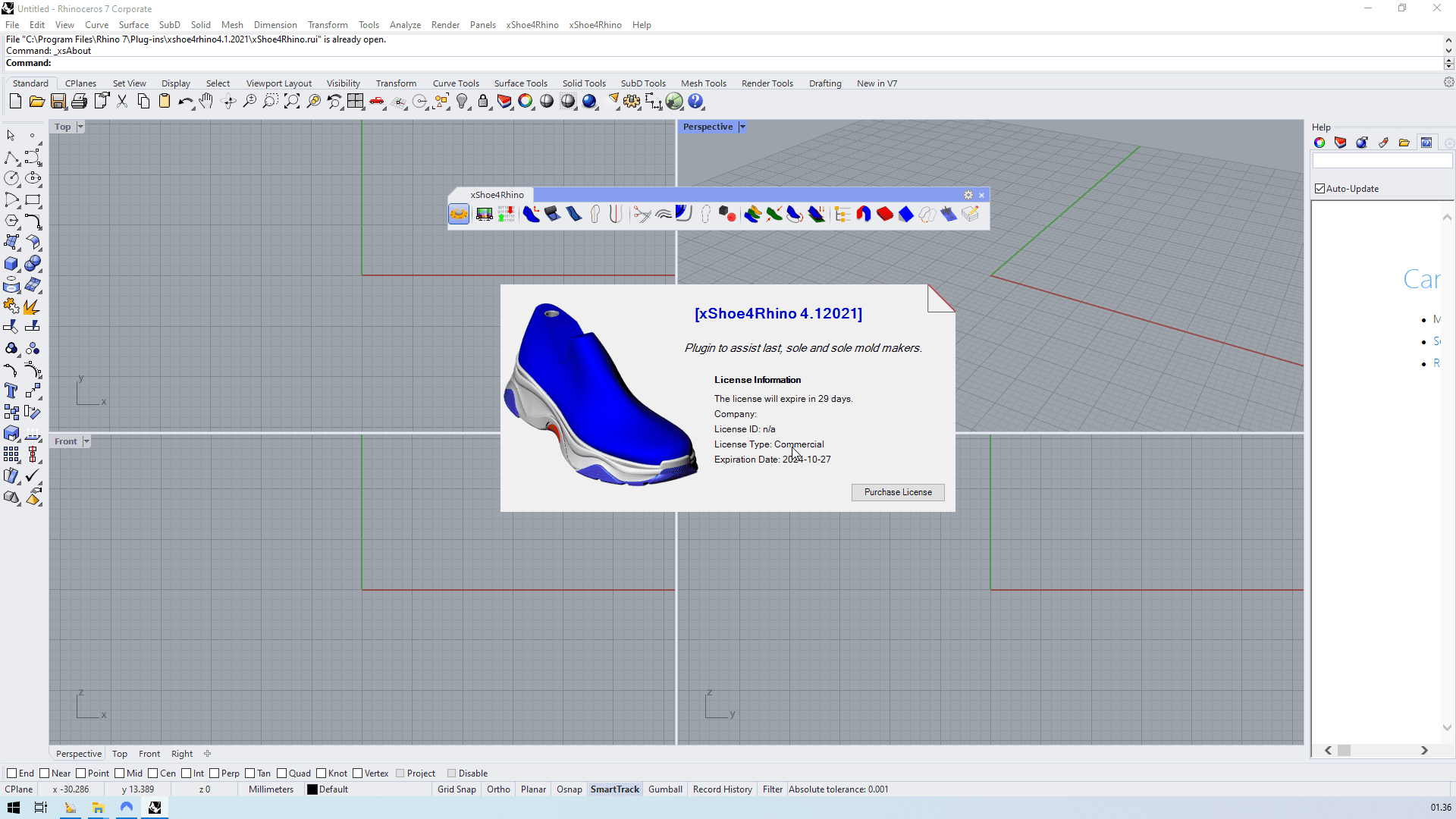Expand the Perspective viewport menu arrow

(742, 127)
